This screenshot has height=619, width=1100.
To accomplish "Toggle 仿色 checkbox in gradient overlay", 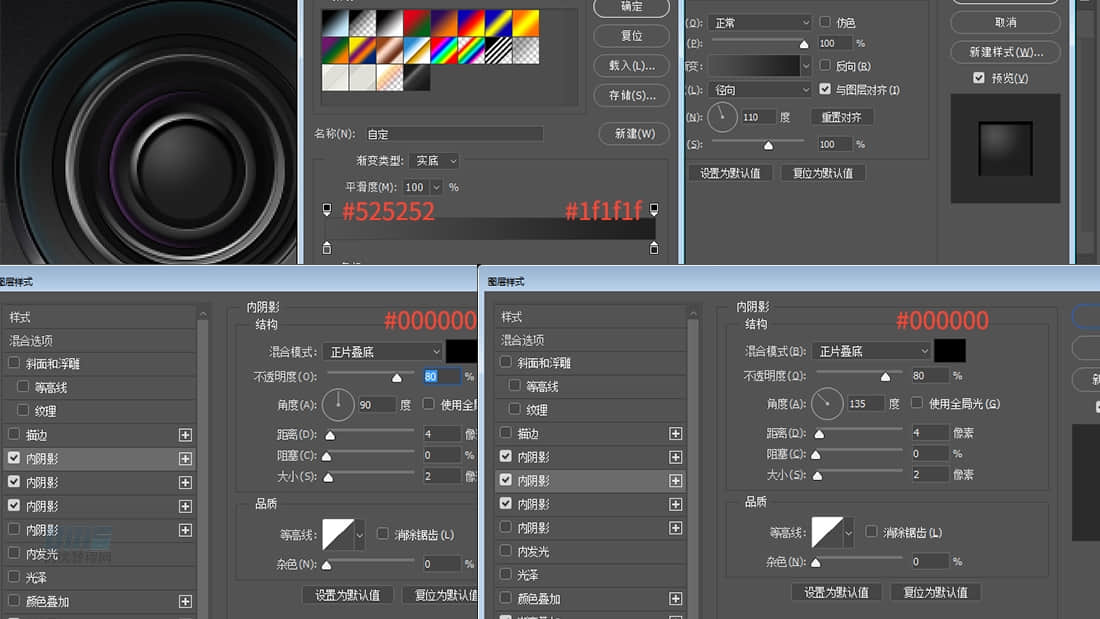I will click(825, 22).
